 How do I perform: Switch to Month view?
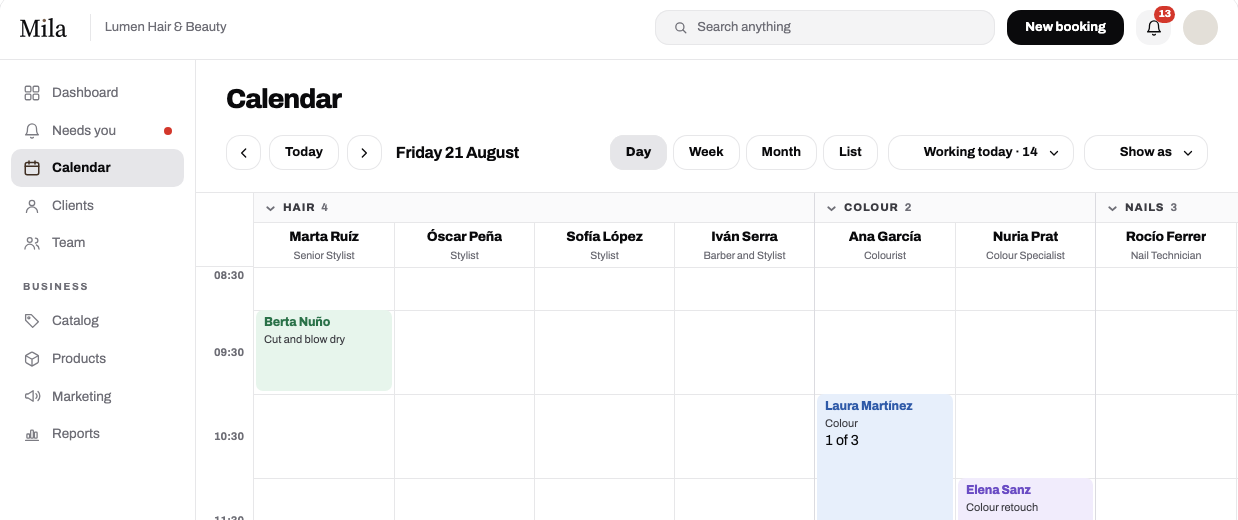pyautogui.click(x=781, y=153)
